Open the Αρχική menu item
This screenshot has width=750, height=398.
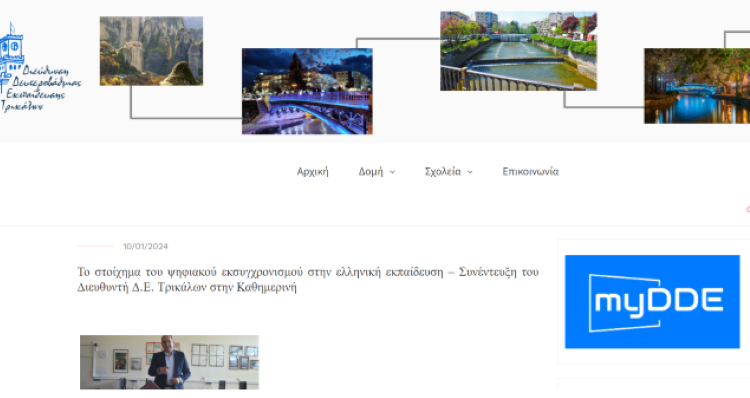click(312, 172)
